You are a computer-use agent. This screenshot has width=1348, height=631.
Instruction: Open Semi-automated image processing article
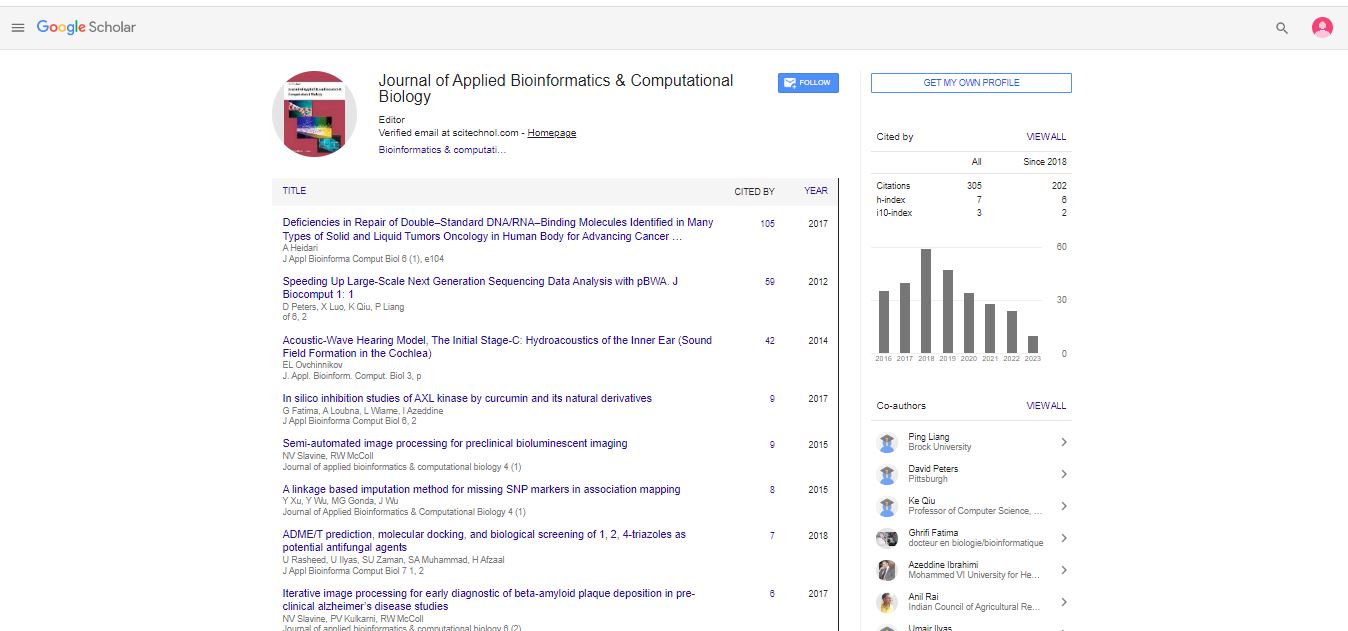(455, 443)
